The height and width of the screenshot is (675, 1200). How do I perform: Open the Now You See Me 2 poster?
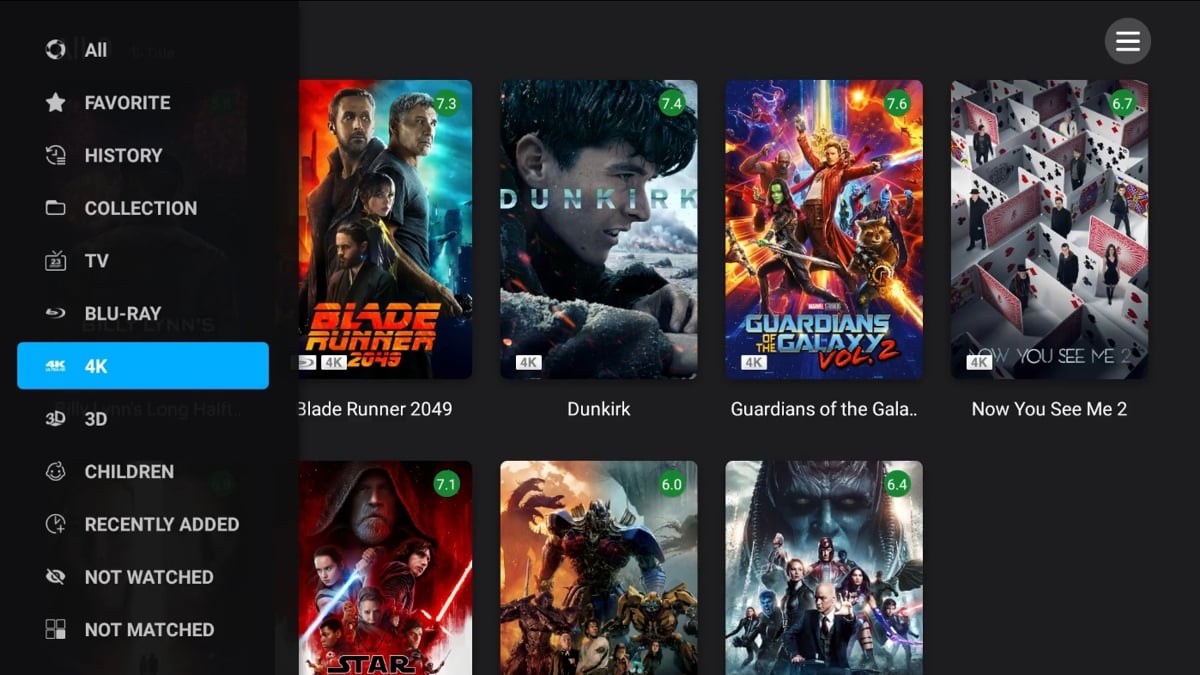(1049, 229)
